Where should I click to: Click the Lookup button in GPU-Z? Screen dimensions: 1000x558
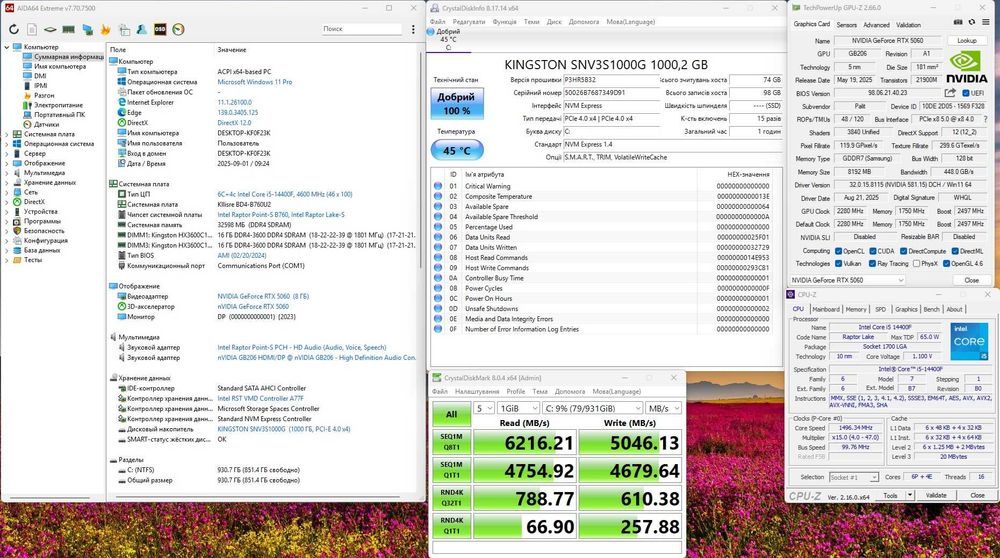tap(967, 40)
